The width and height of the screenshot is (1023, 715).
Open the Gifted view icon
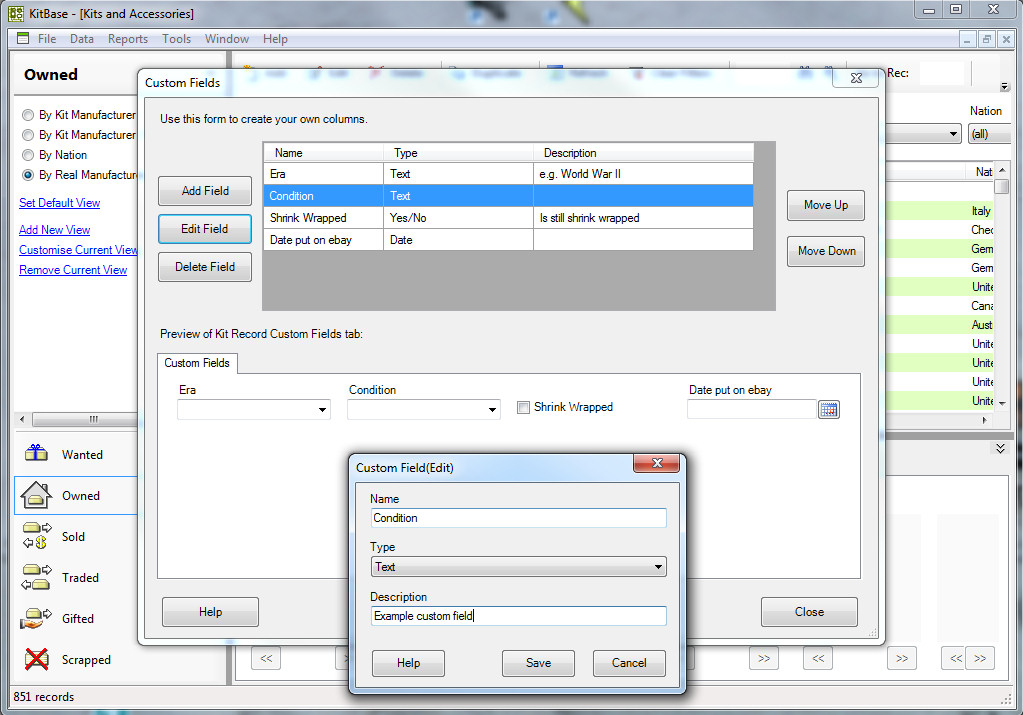[36, 618]
